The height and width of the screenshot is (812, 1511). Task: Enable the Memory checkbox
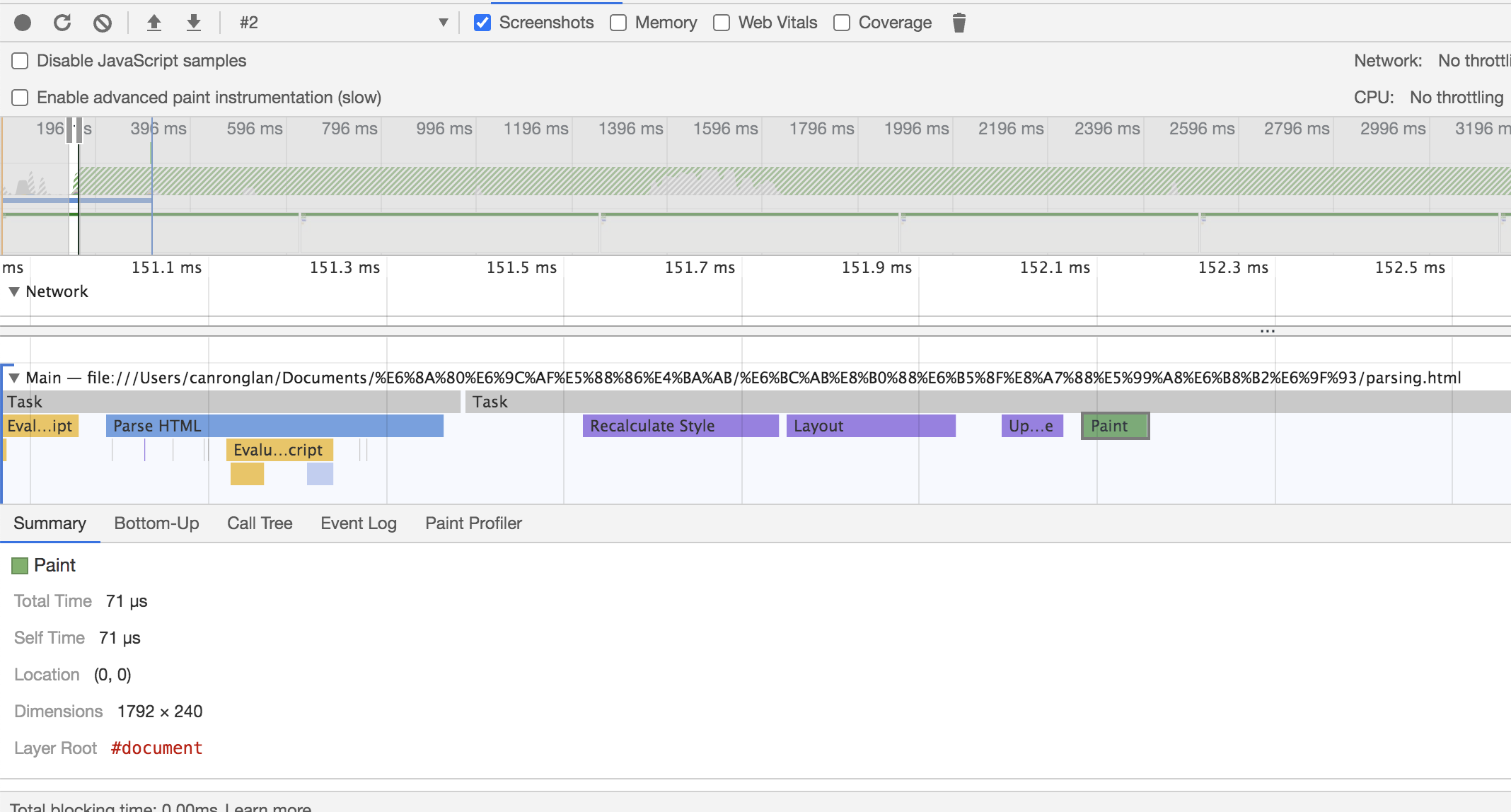[618, 23]
